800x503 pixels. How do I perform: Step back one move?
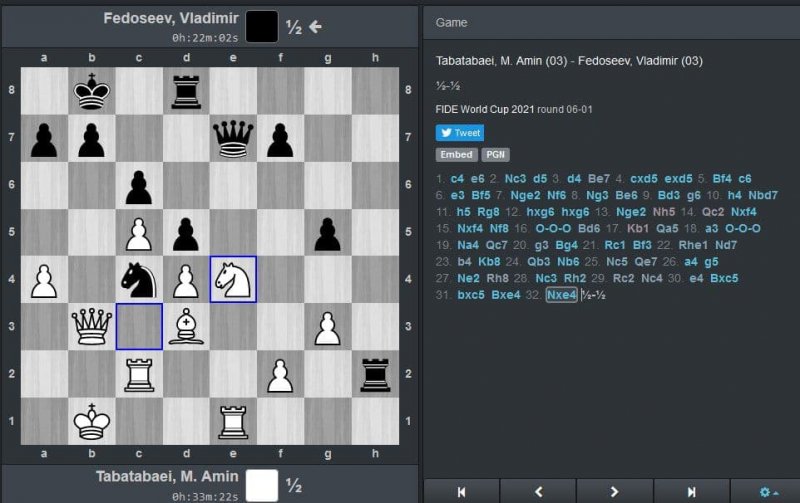(x=538, y=491)
